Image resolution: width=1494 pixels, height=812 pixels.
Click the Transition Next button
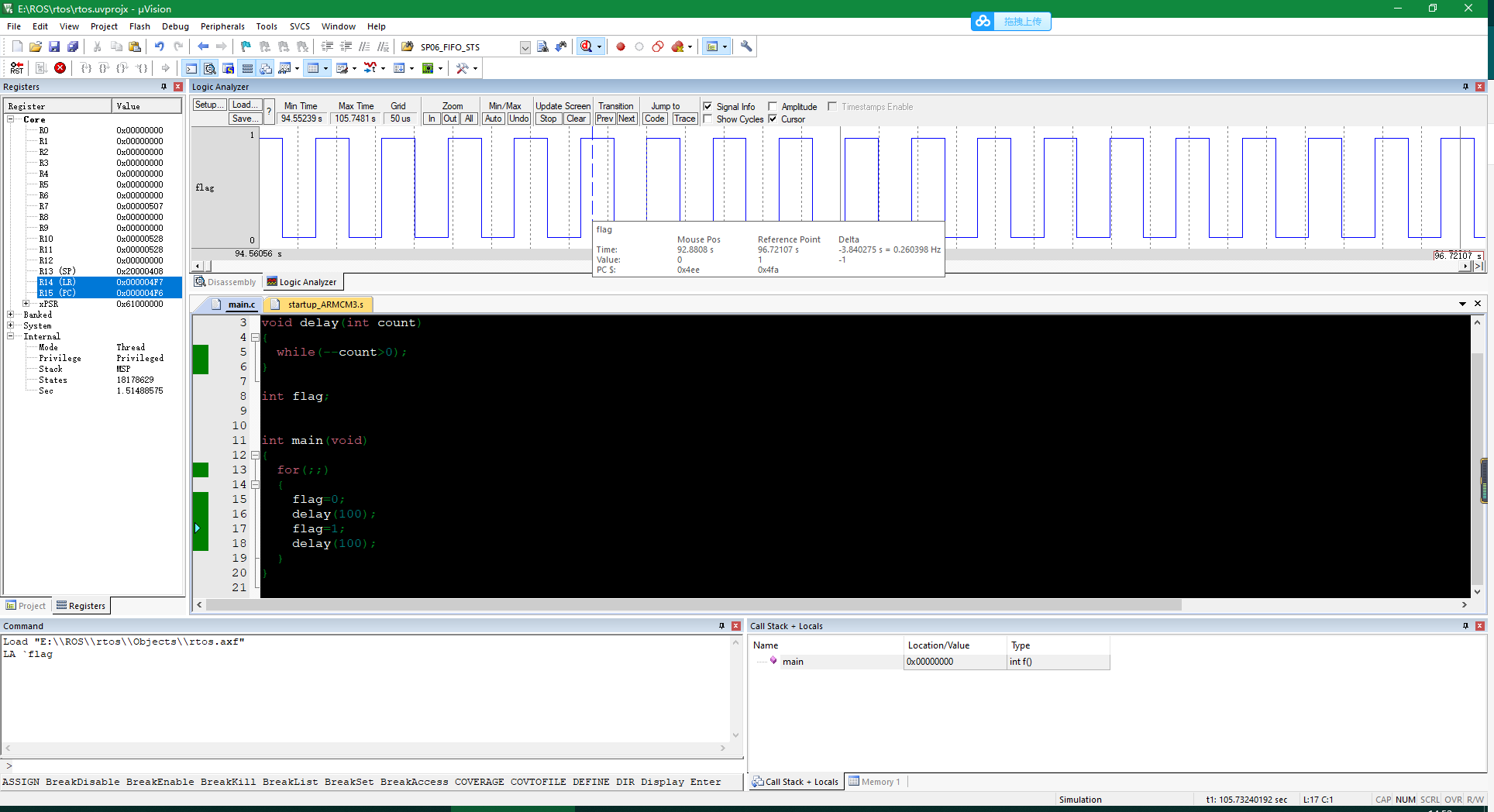pos(627,119)
